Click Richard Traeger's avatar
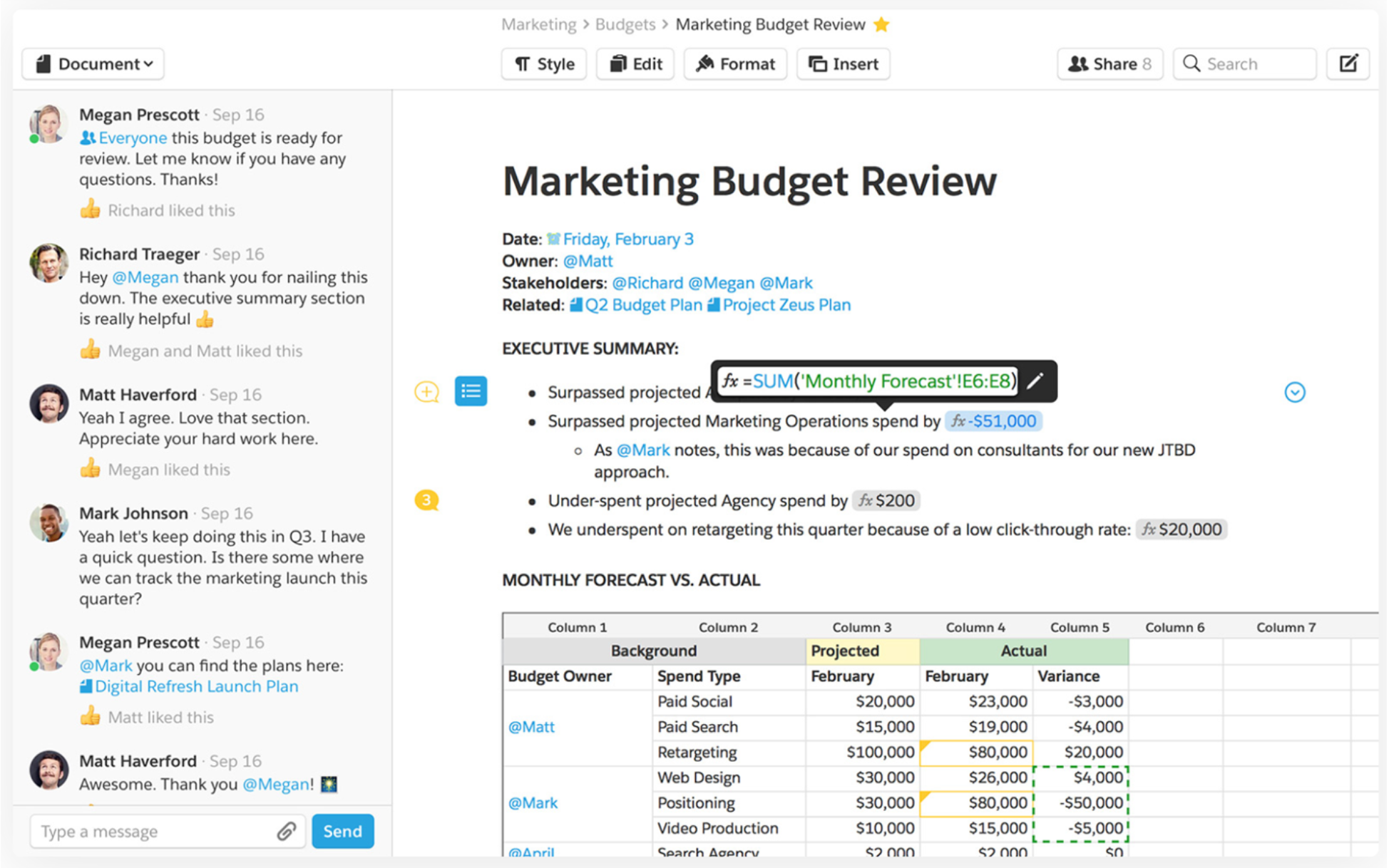The width and height of the screenshot is (1389, 868). tap(48, 263)
